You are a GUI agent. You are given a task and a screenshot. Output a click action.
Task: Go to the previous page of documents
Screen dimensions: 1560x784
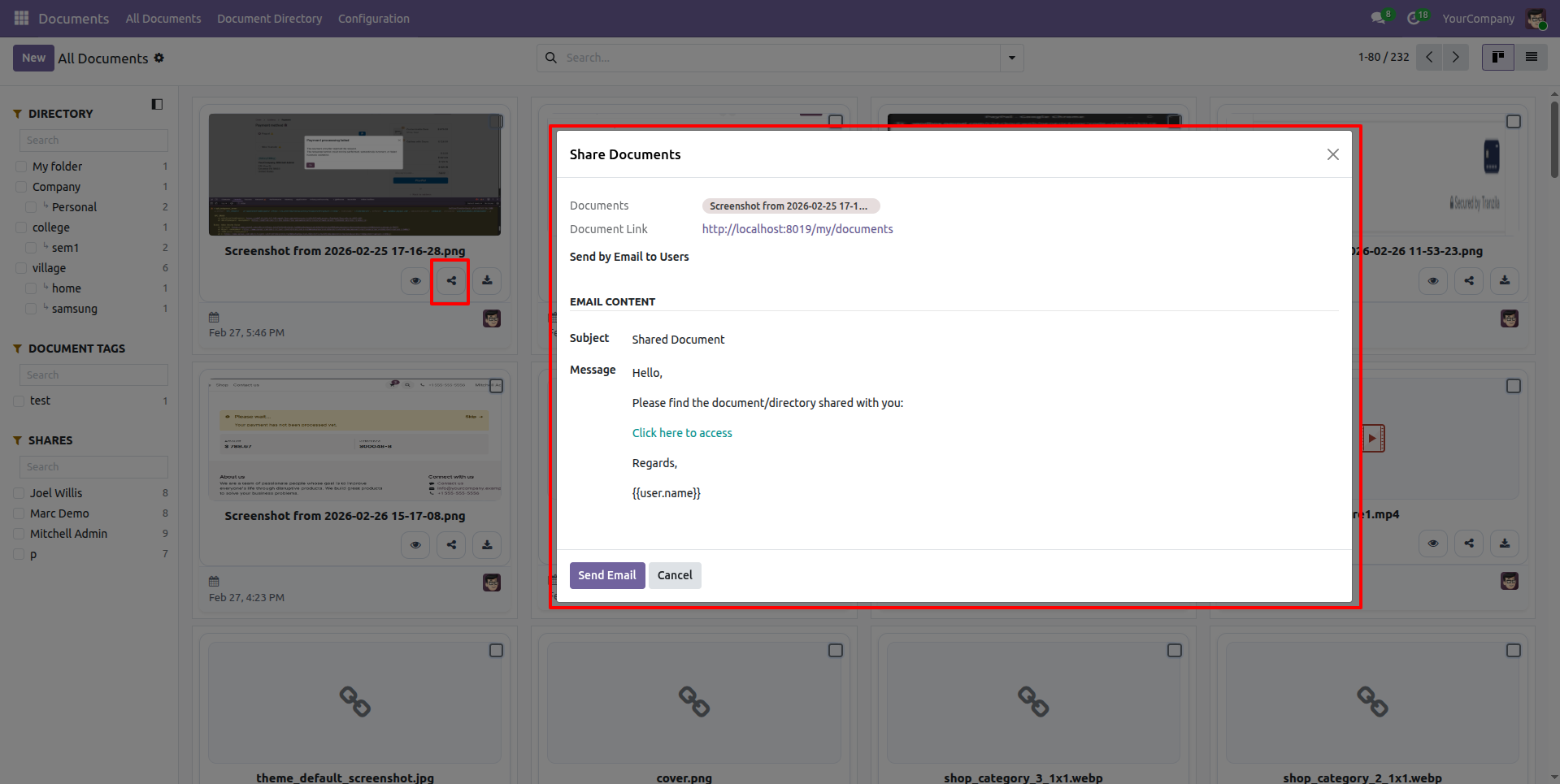(x=1429, y=58)
